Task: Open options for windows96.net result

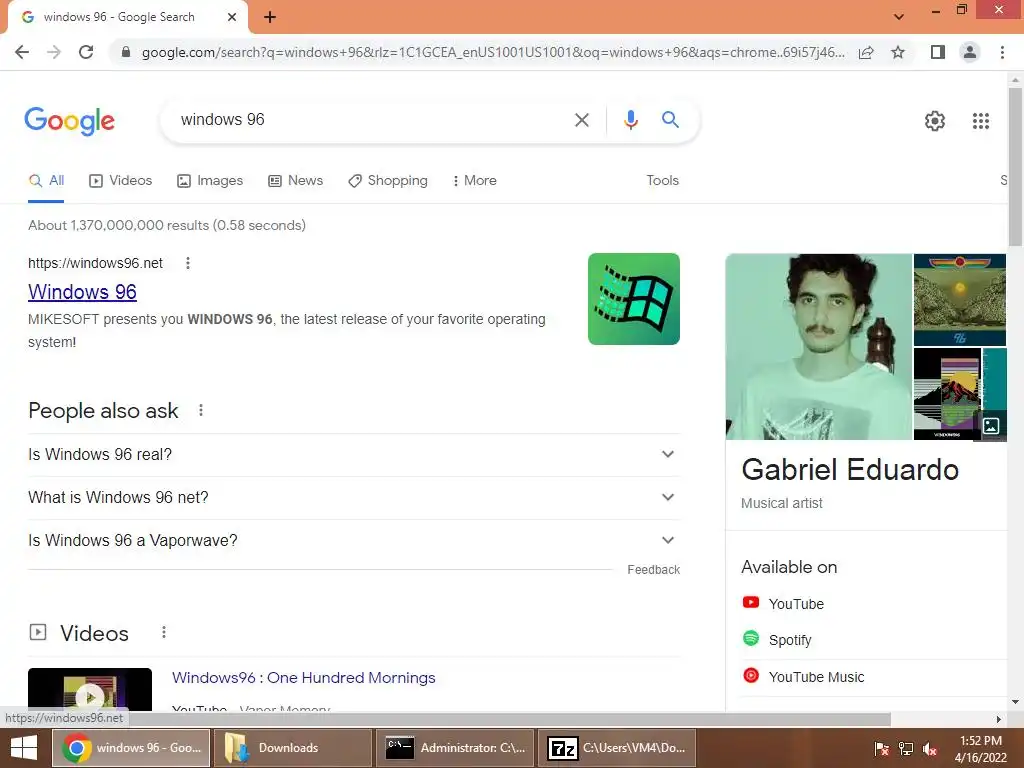Action: 187,263
